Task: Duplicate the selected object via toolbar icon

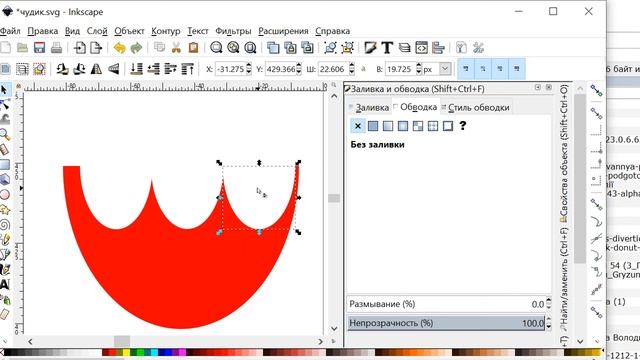Action: 273,48
